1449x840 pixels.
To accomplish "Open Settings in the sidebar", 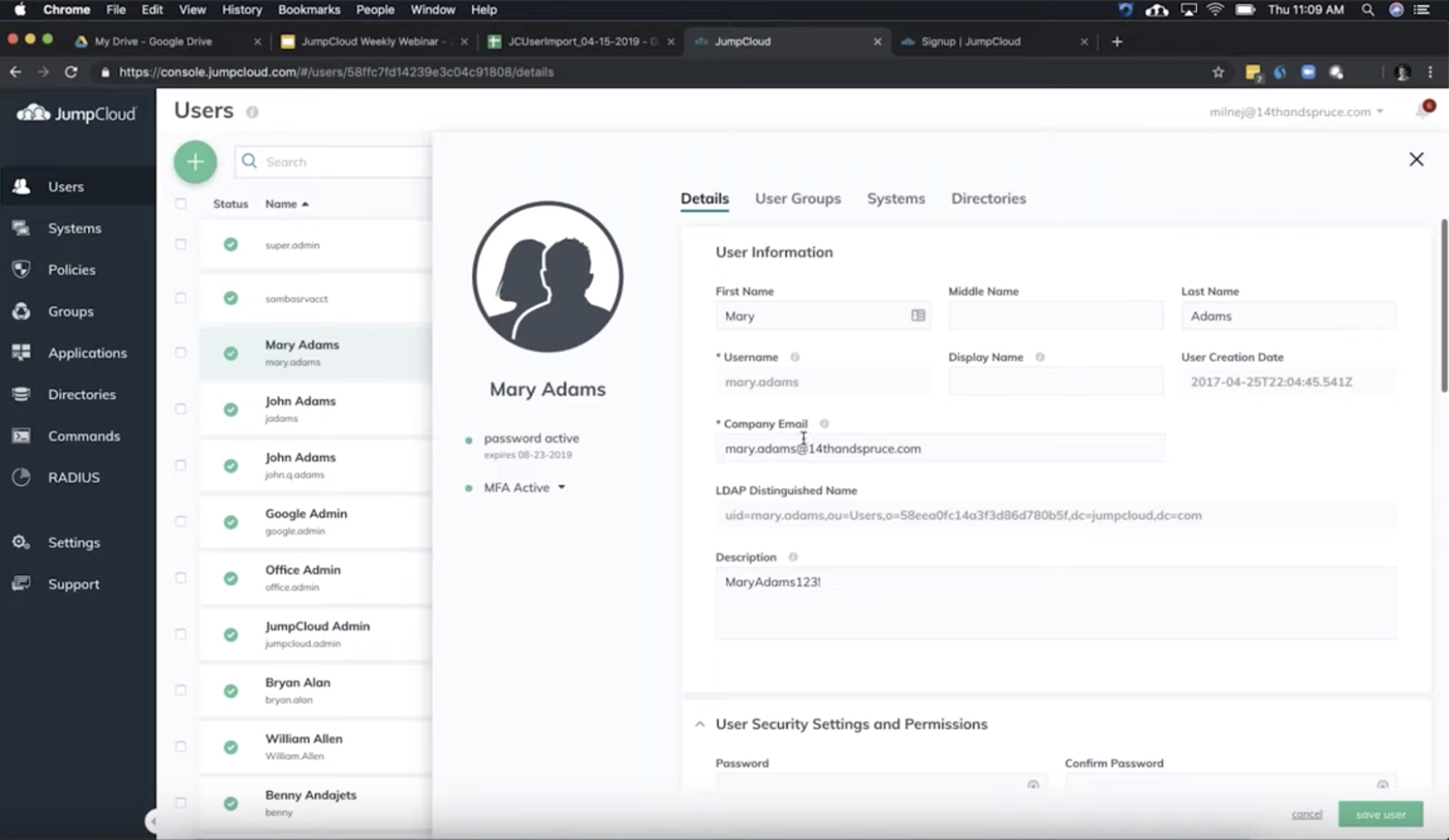I will (73, 542).
